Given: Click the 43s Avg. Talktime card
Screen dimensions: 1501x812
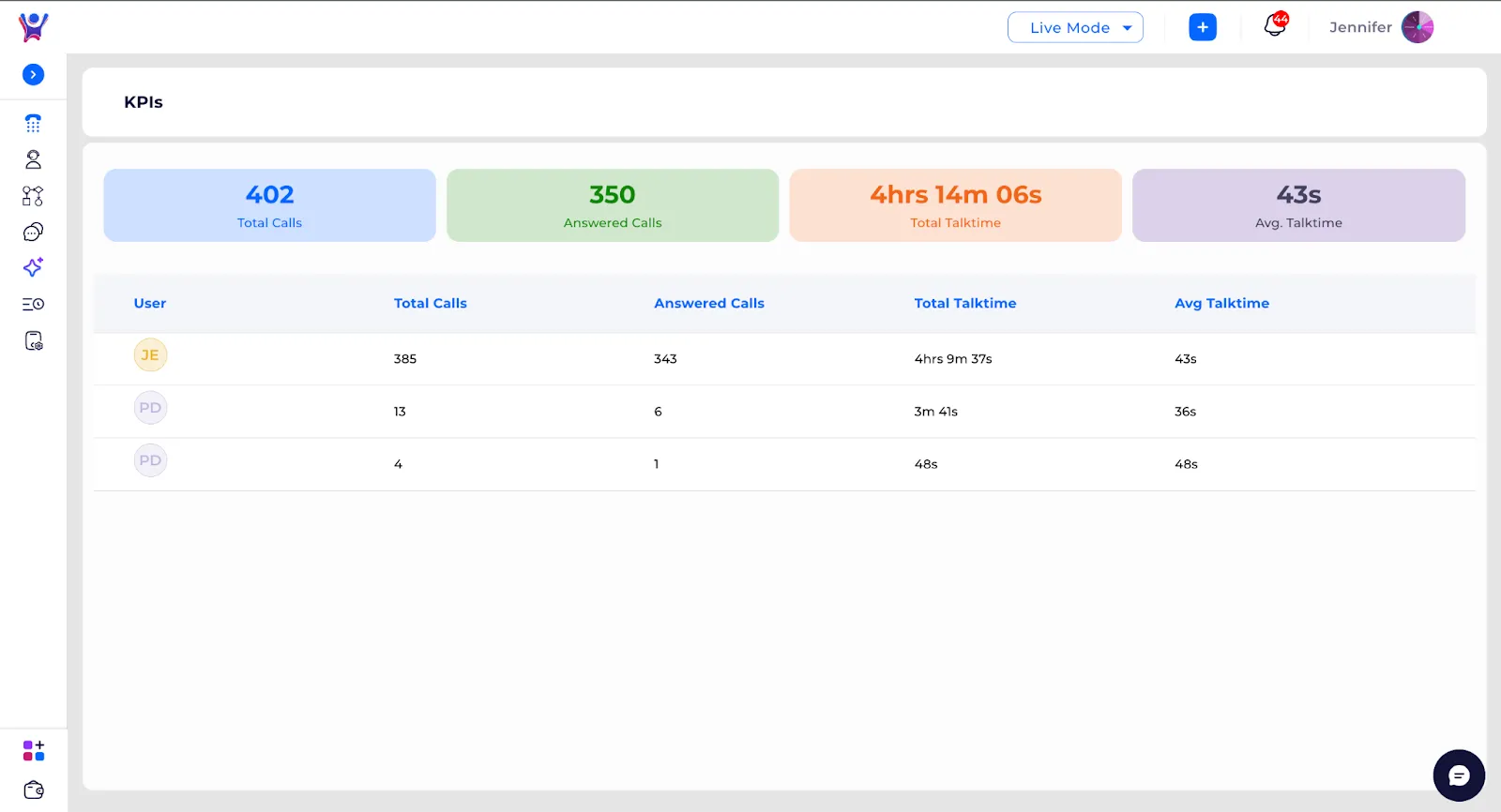Looking at the screenshot, I should click(x=1299, y=205).
